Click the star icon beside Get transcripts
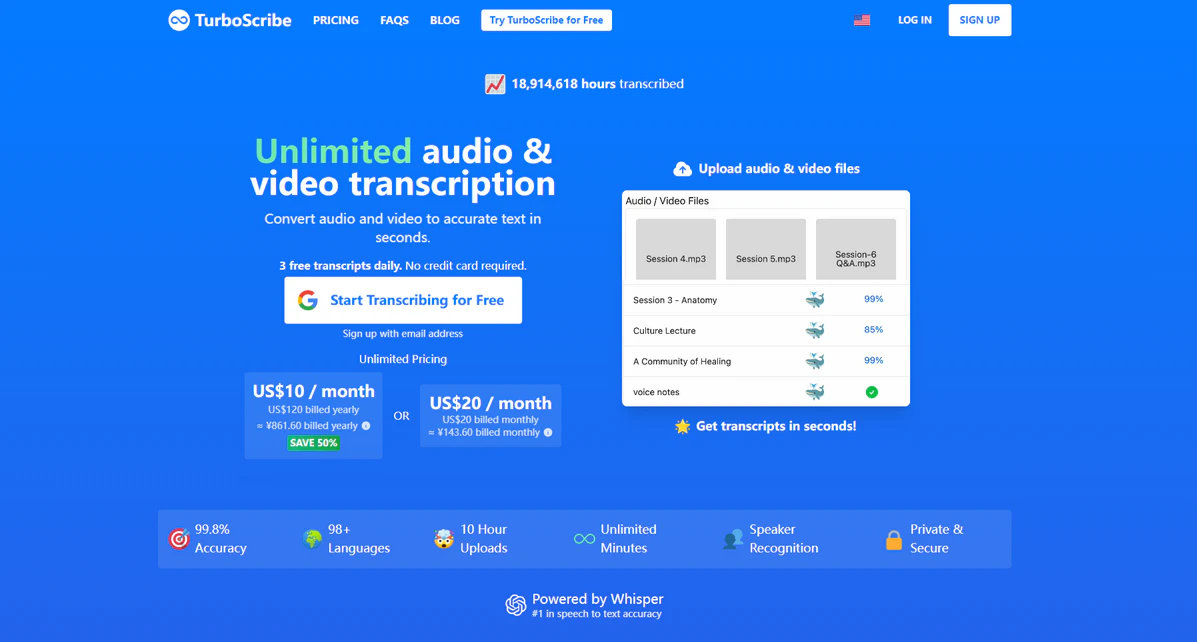The image size is (1197, 642). tap(682, 426)
